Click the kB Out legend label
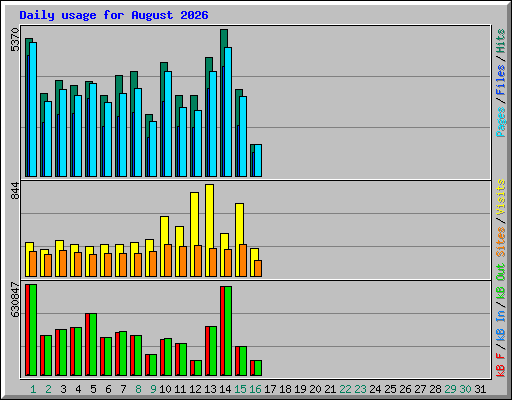Viewport: 512px width, 400px height. click(500, 282)
